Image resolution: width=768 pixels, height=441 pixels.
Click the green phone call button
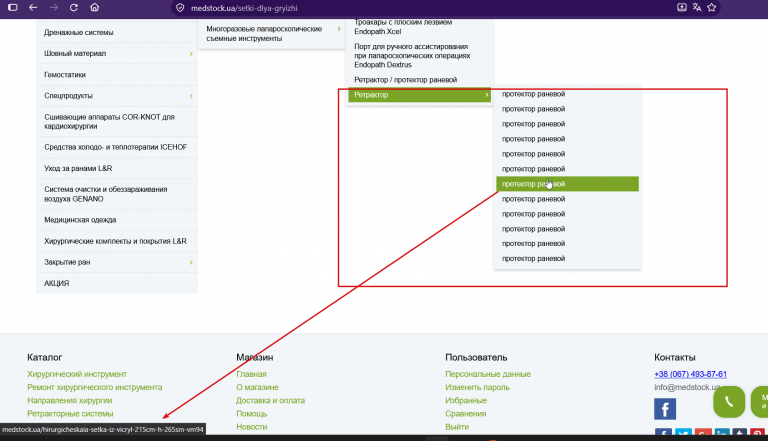pyautogui.click(x=729, y=402)
